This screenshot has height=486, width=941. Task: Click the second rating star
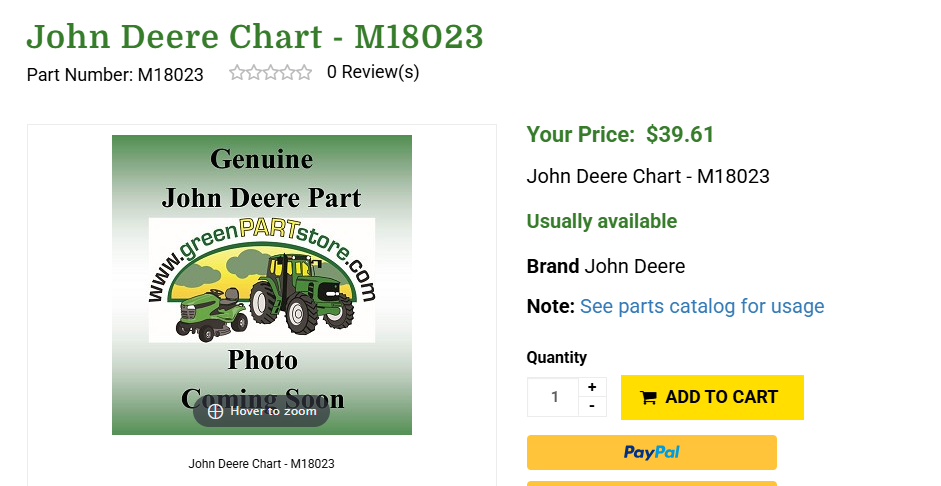pos(254,72)
